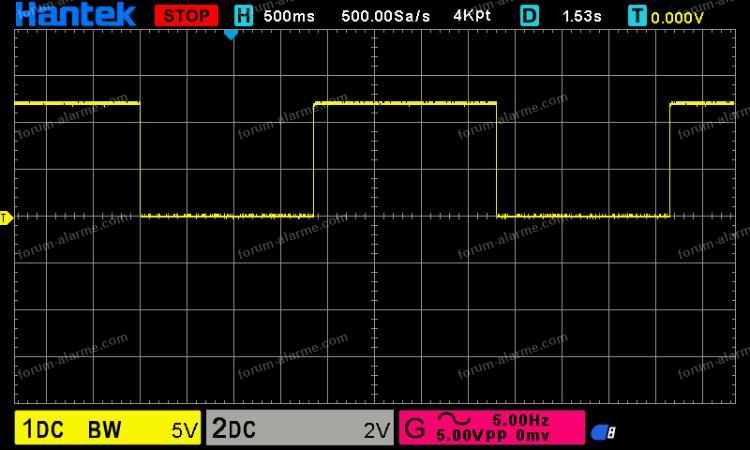Click the Hantek logo
This screenshot has width=750, height=450.
pos(75,14)
